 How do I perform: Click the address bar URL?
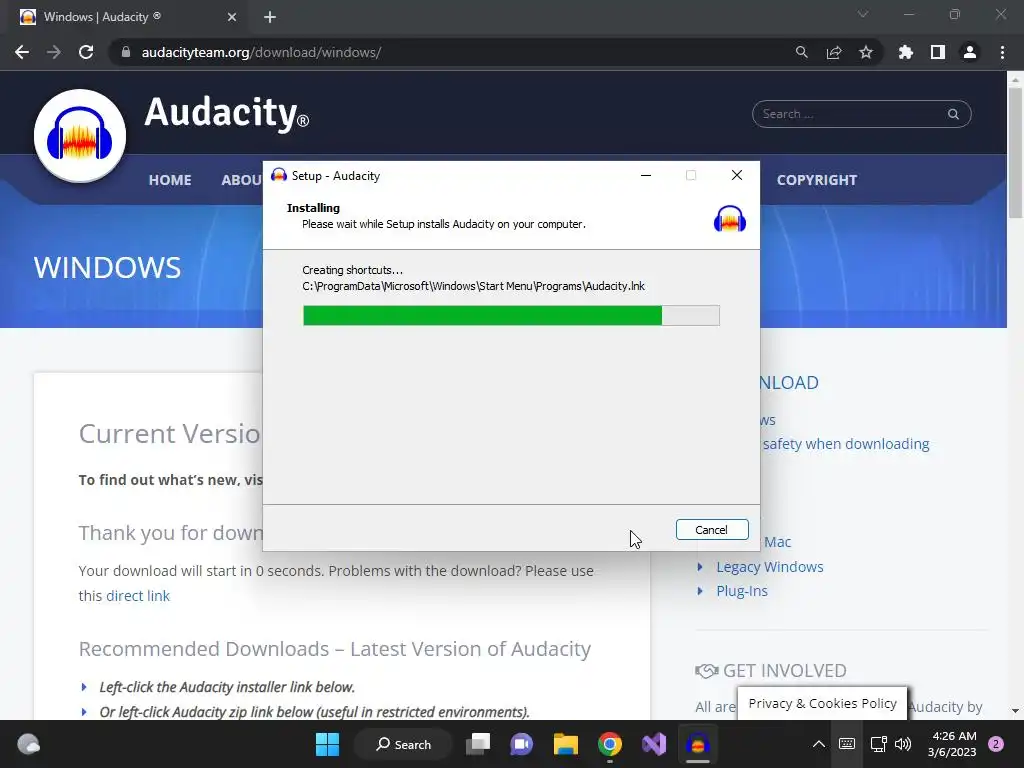tap(261, 52)
